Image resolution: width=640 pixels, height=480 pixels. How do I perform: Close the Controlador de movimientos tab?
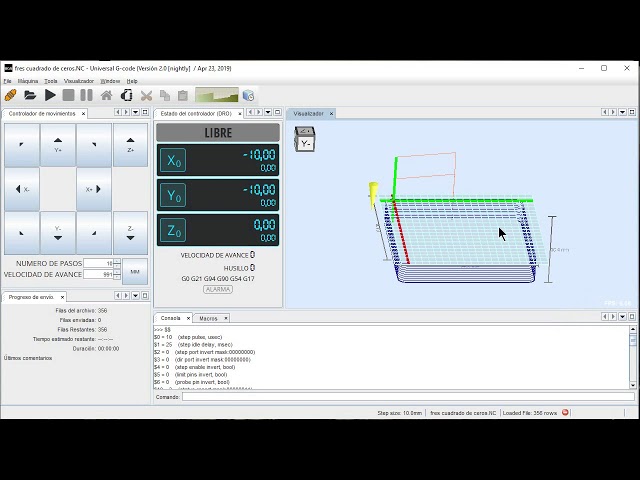point(83,113)
